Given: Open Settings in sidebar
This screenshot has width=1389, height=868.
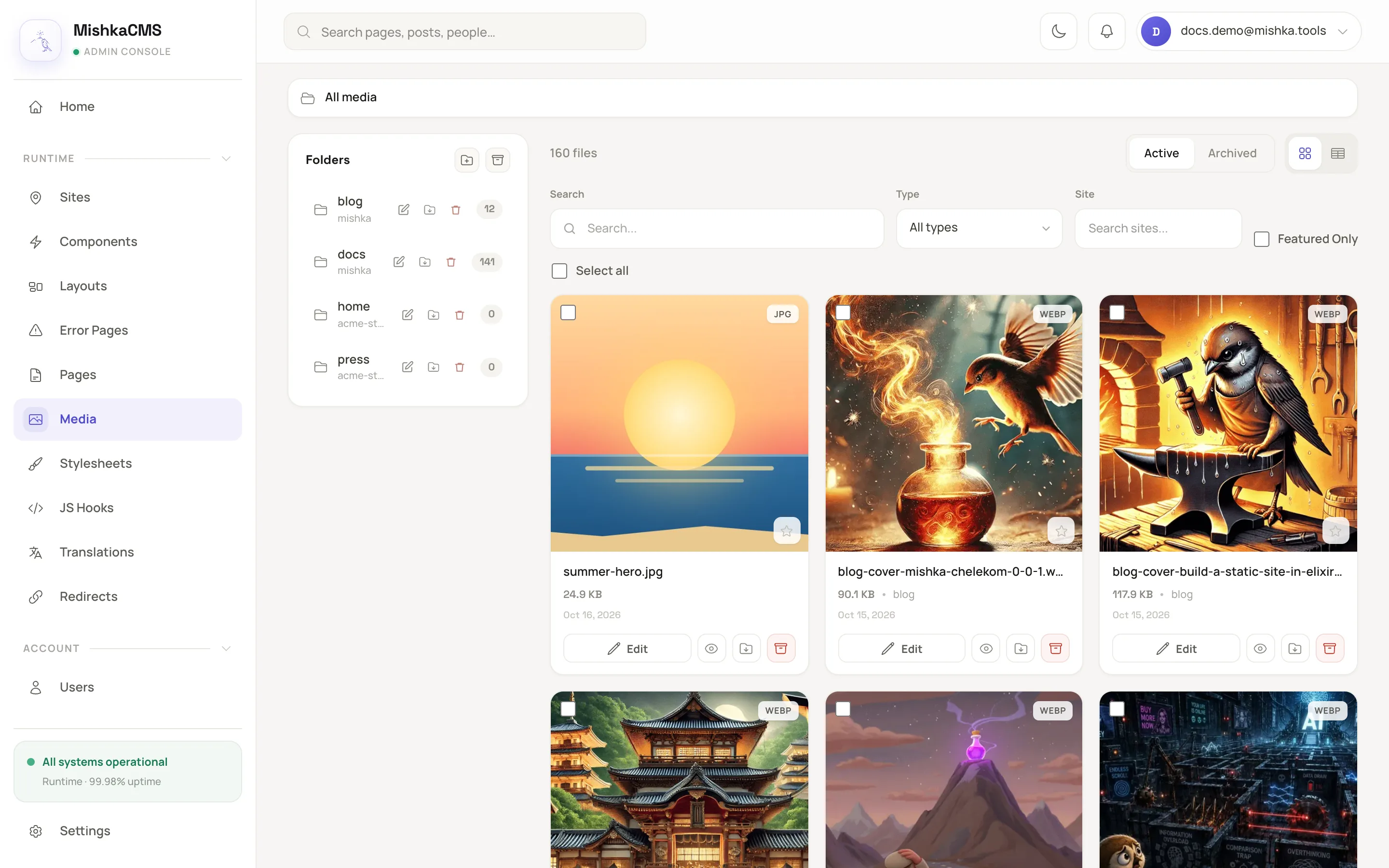Looking at the screenshot, I should [127, 831].
